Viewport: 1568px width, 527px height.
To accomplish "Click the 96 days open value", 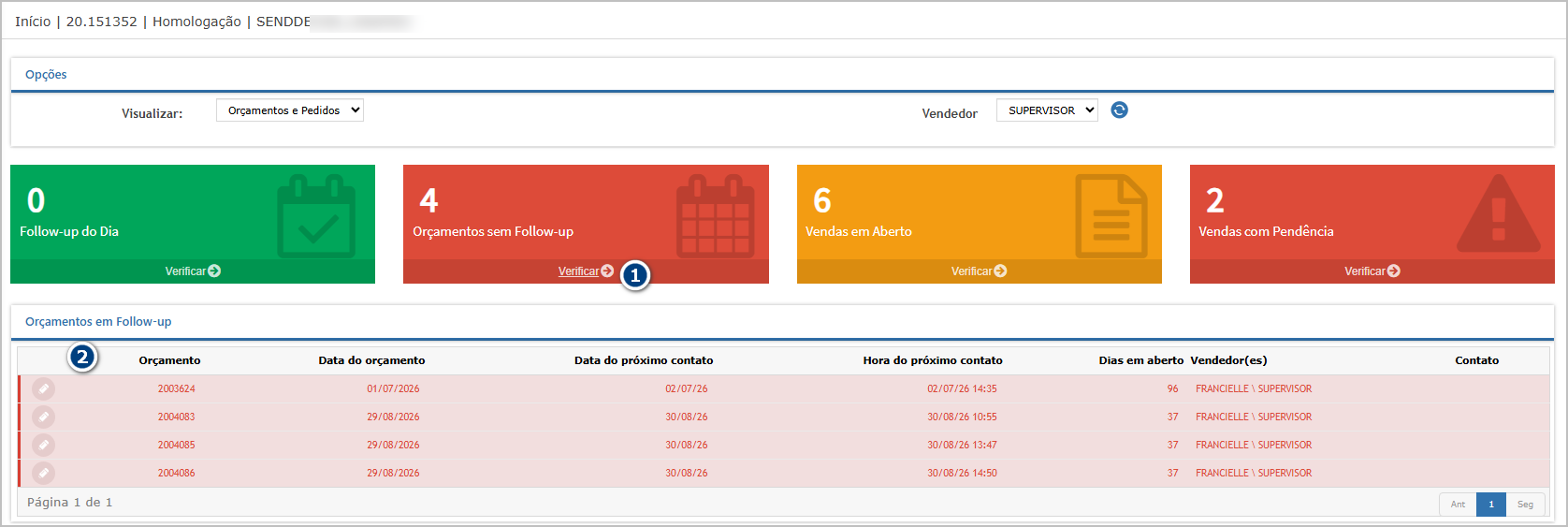I will (x=1172, y=388).
